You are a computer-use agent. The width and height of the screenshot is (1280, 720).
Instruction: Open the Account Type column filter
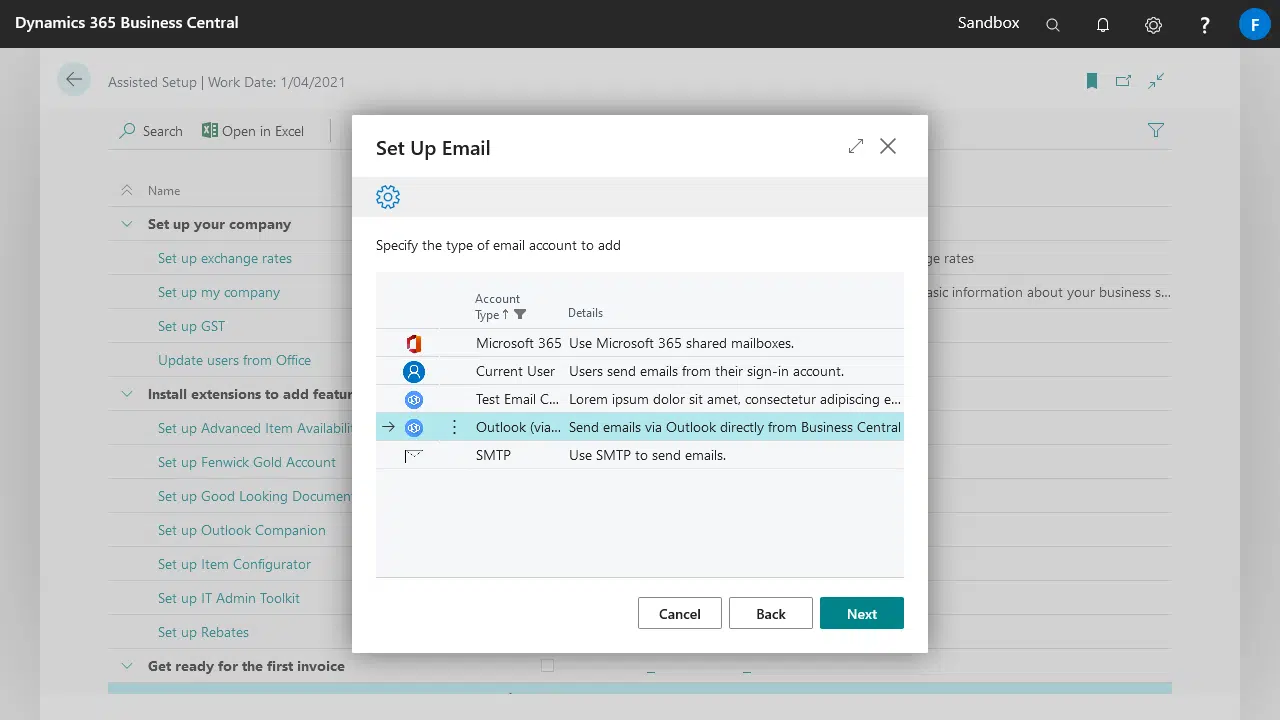pyautogui.click(x=520, y=314)
